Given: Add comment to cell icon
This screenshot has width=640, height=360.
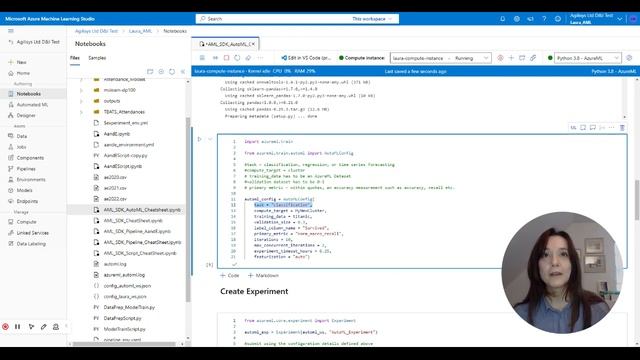Looking at the screenshot, I should [593, 128].
